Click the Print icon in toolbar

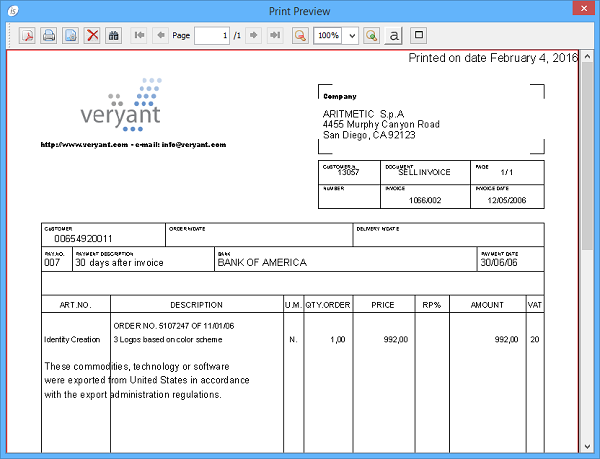(48, 35)
